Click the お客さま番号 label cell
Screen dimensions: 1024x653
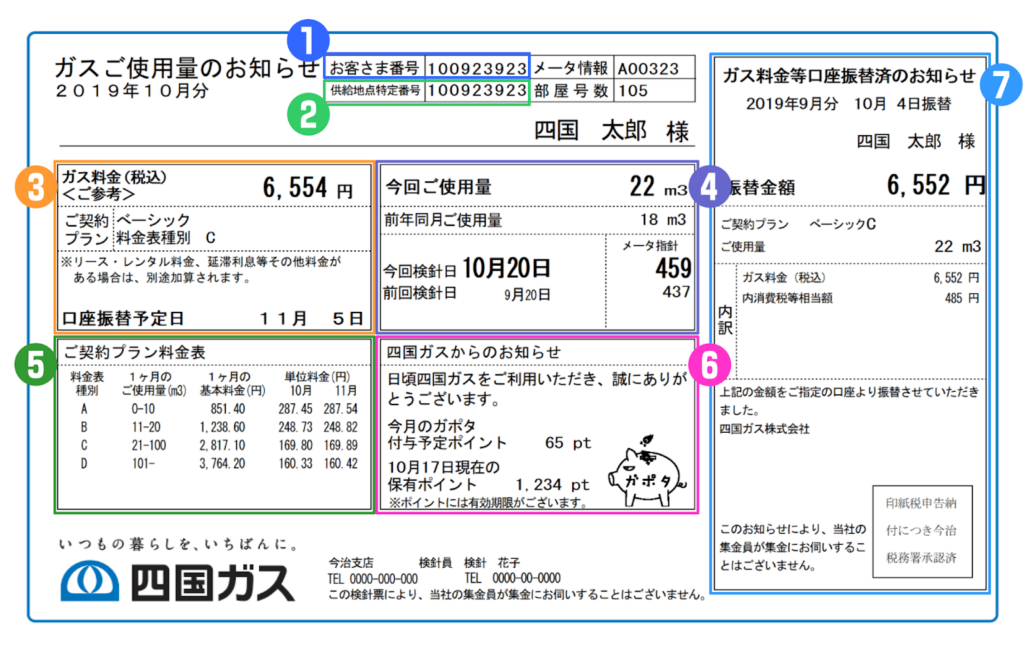(x=374, y=68)
